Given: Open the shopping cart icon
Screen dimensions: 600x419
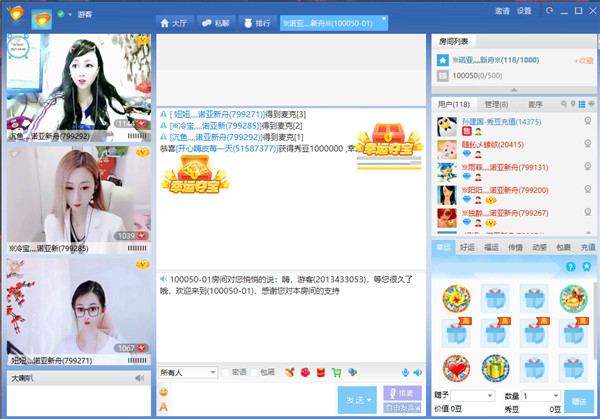Looking at the screenshot, I should coord(336,372).
